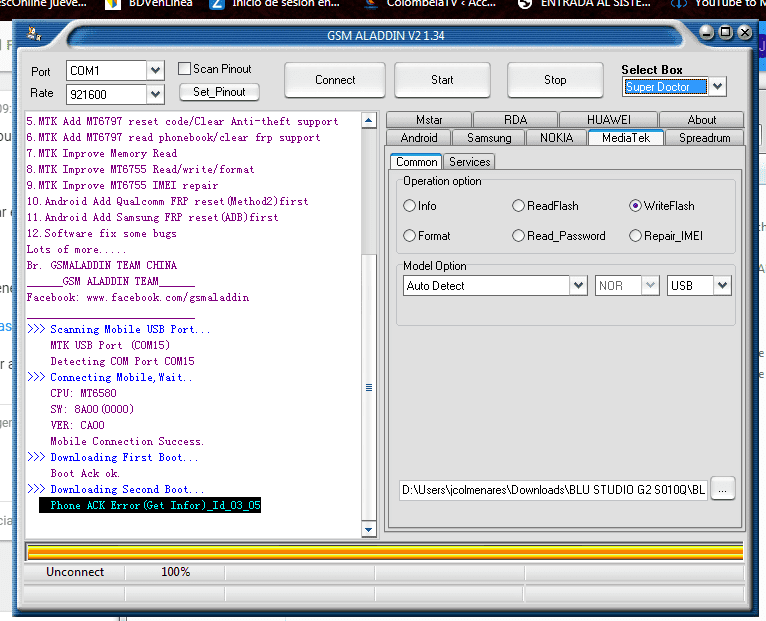Image resolution: width=766 pixels, height=621 pixels.
Task: Click the Set_Pinout button
Action: (219, 92)
